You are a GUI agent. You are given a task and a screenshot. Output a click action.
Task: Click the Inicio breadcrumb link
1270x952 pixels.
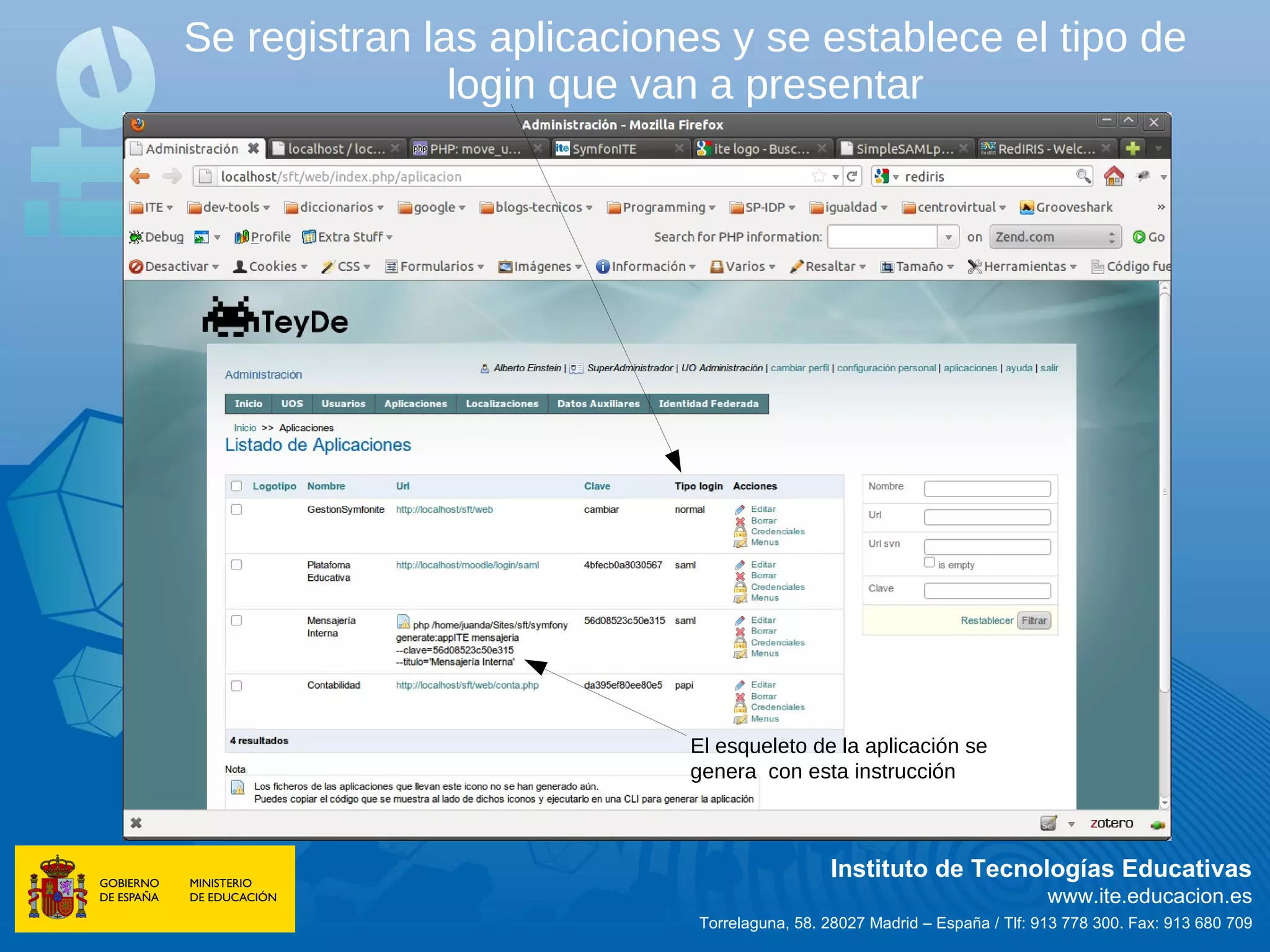(245, 428)
